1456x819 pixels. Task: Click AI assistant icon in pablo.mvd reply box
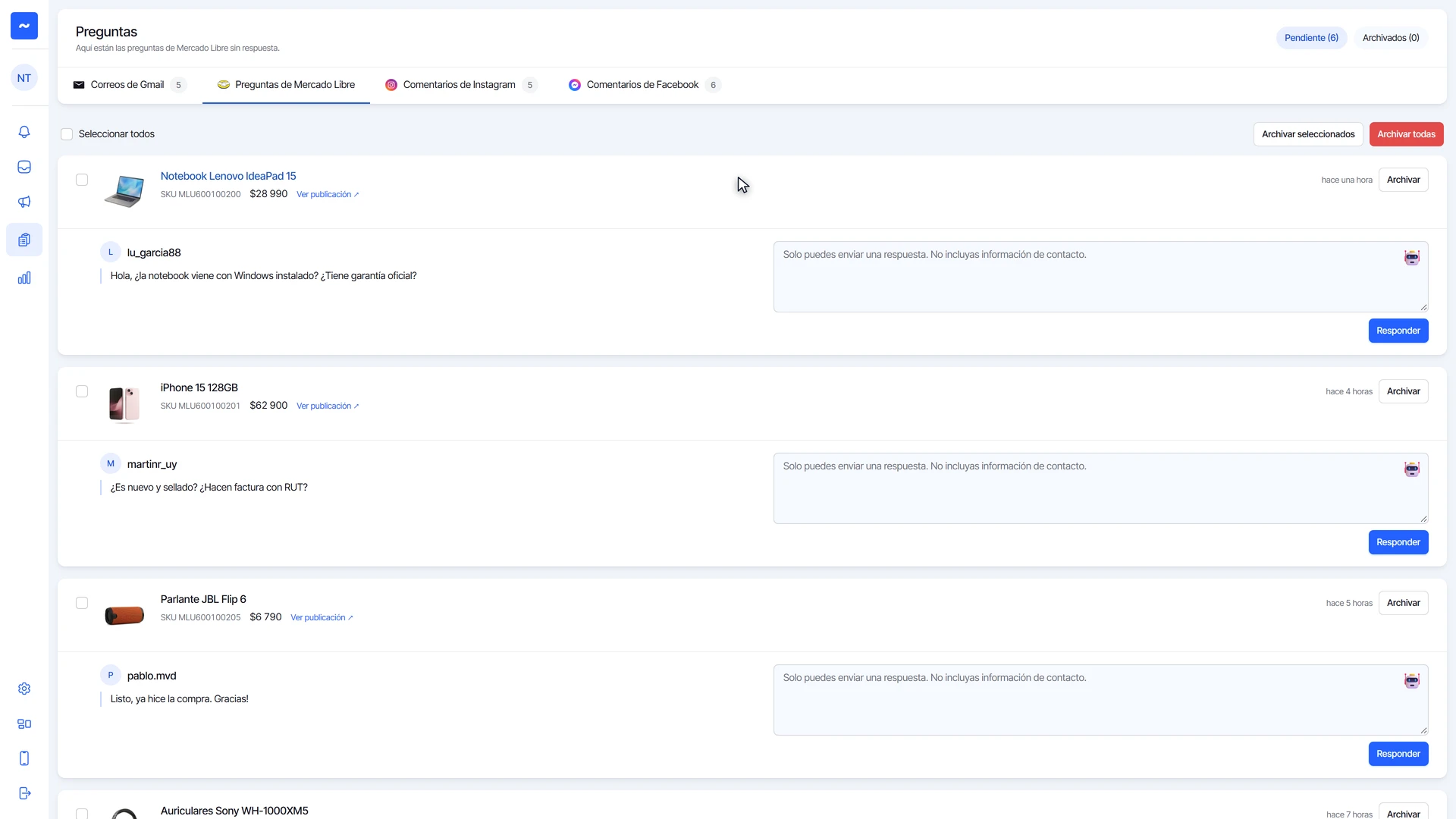point(1411,681)
